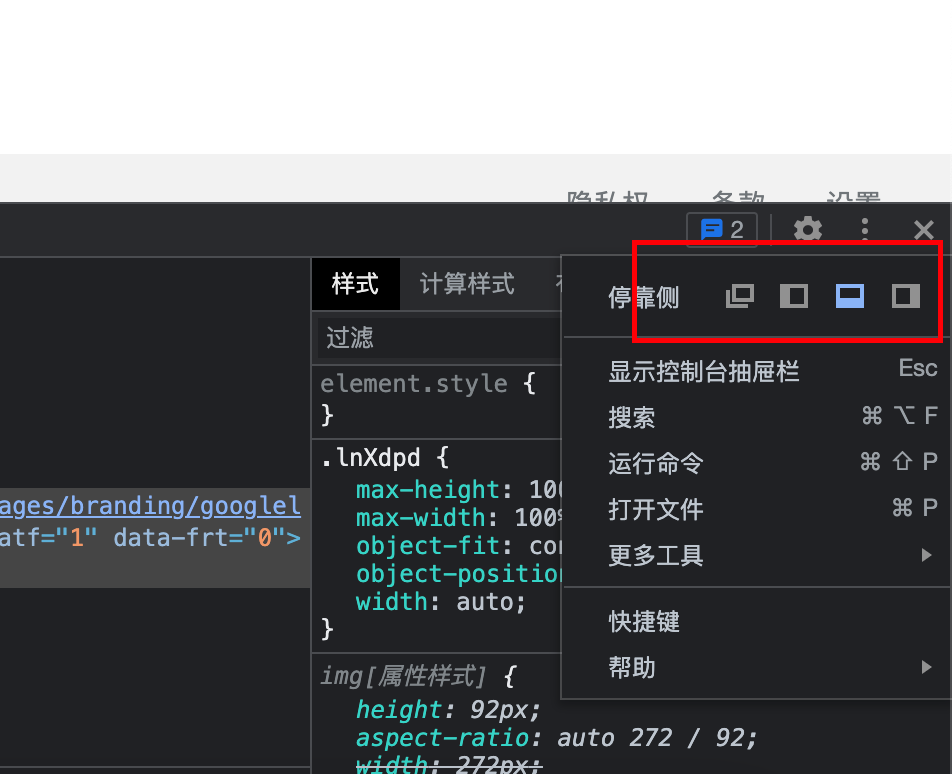Click the .lnXdpd selector
Viewport: 952px width, 774px height.
click(x=369, y=458)
